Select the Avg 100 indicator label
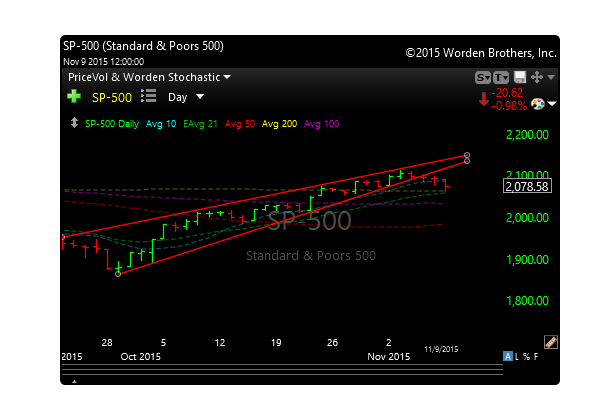Viewport: 600px width, 400px height. [x=321, y=124]
